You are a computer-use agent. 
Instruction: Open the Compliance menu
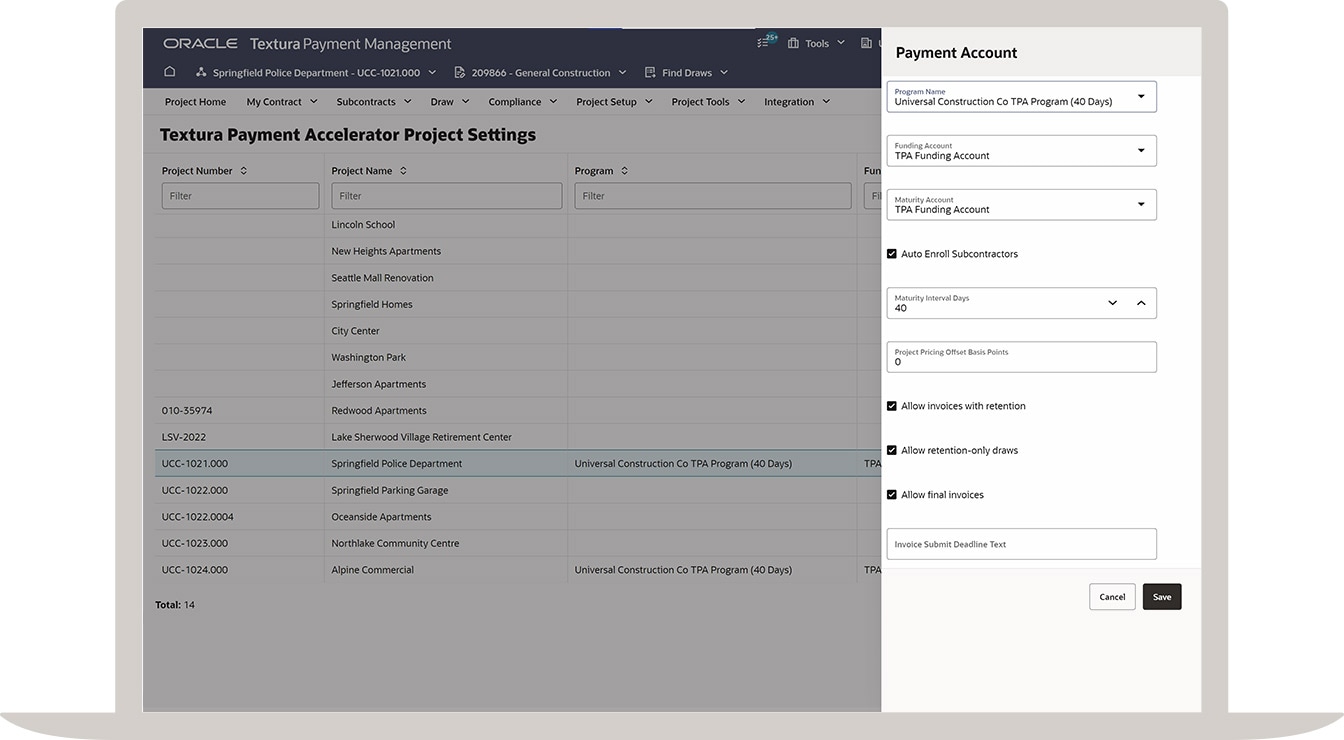pyautogui.click(x=515, y=101)
